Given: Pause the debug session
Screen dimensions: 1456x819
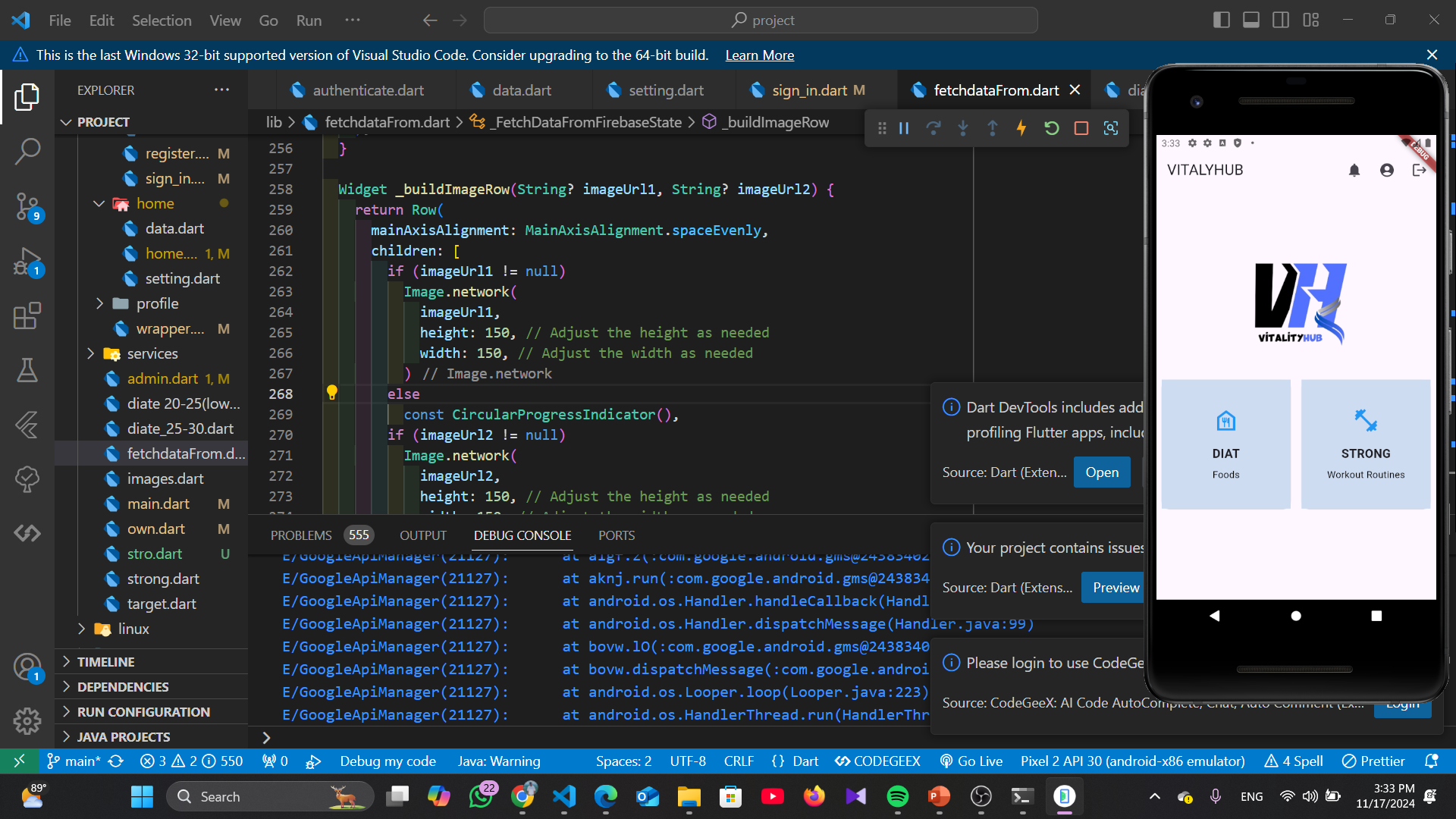Looking at the screenshot, I should click(x=904, y=128).
